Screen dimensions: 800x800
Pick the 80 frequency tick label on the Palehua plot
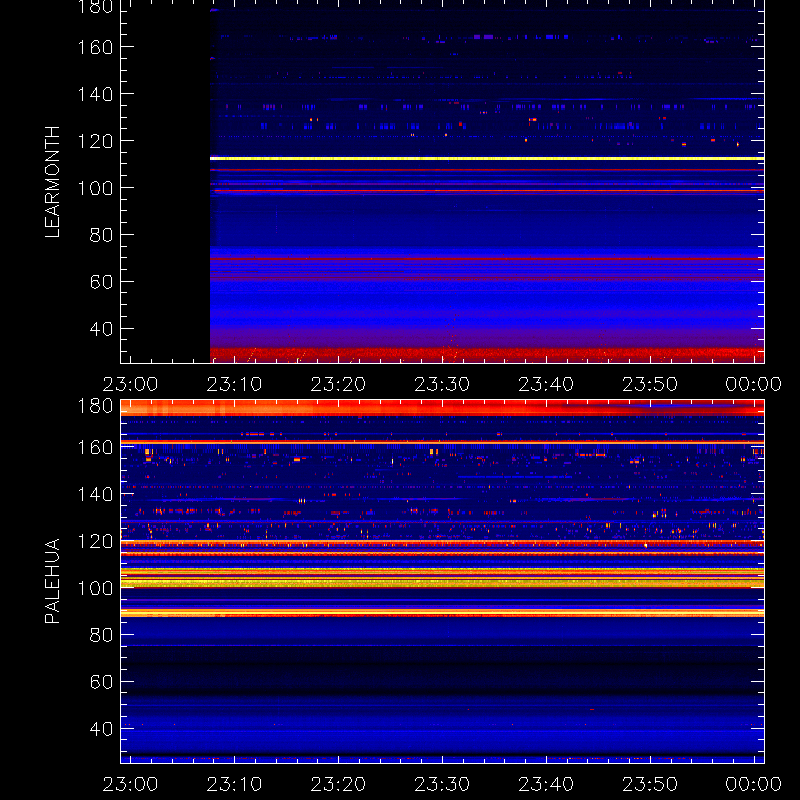point(101,635)
